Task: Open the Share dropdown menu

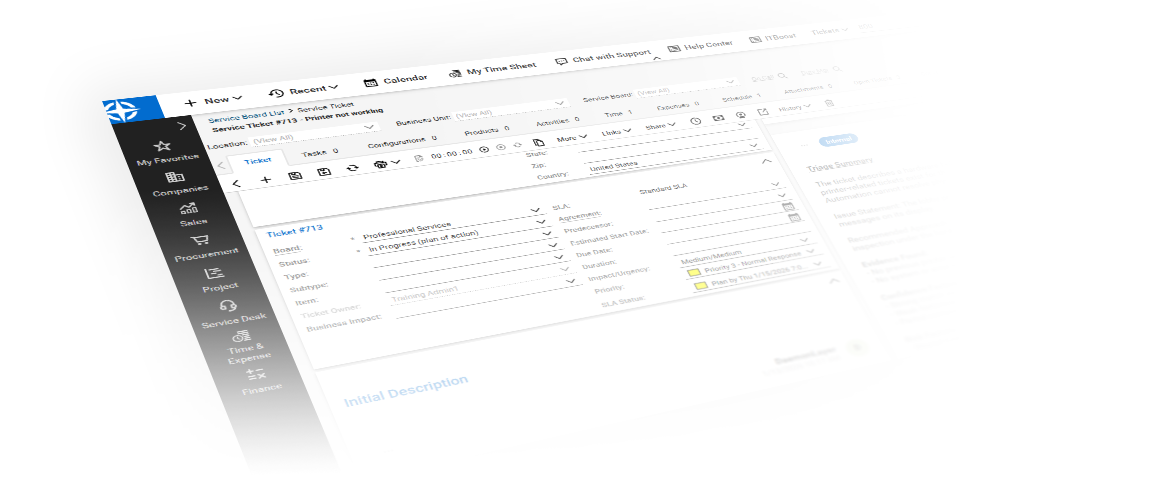Action: tap(660, 126)
